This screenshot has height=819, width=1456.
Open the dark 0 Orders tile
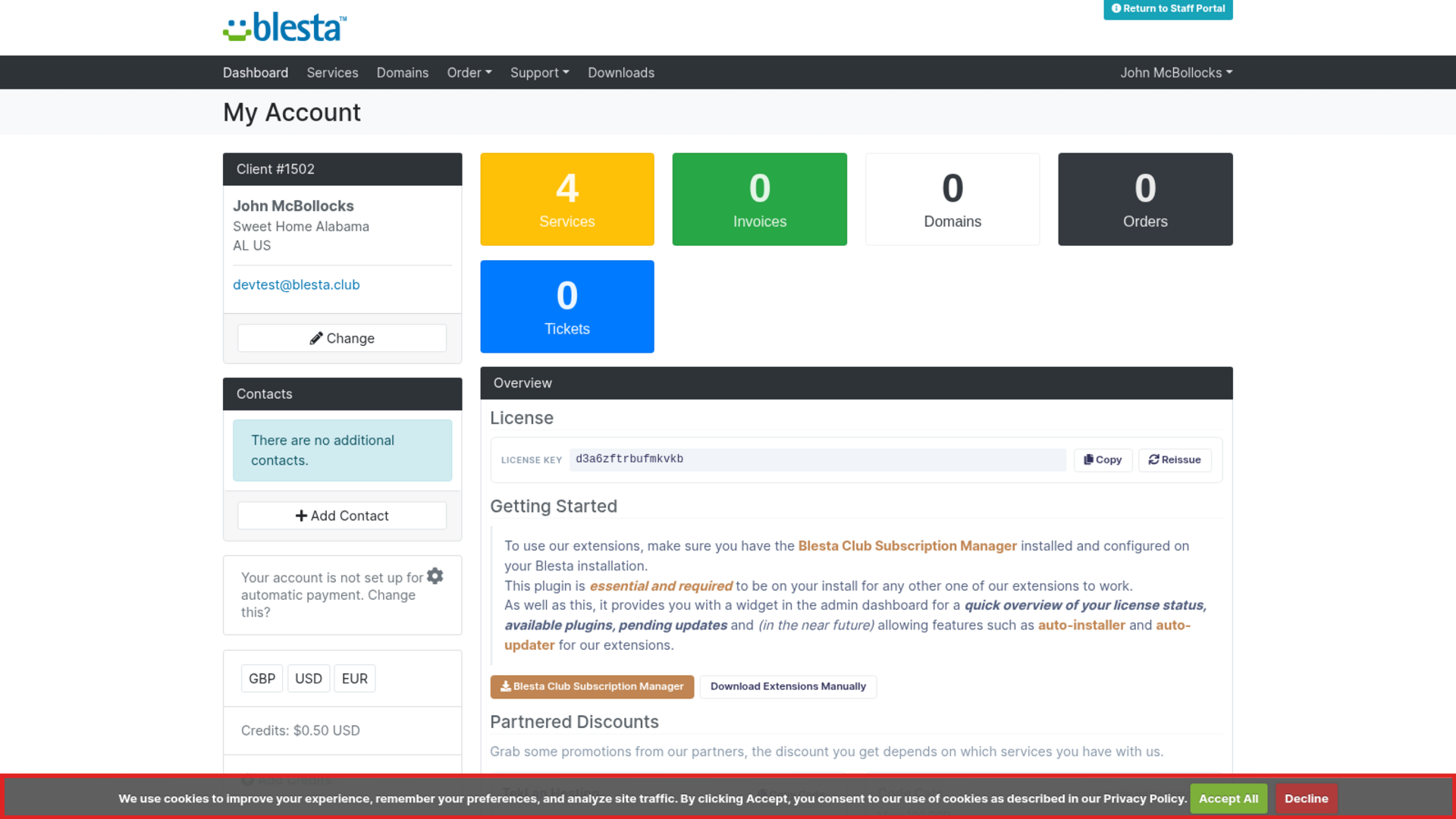pyautogui.click(x=1145, y=199)
